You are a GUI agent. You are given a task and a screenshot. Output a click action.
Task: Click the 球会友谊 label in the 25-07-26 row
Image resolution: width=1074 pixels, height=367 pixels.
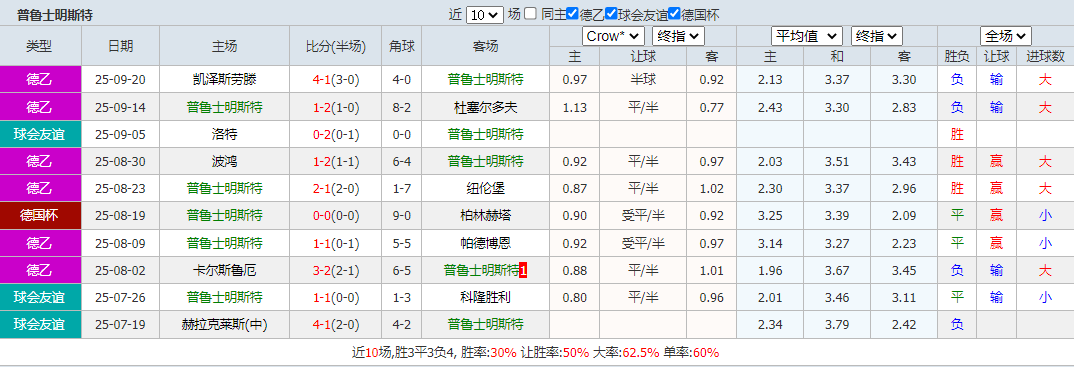(40, 298)
